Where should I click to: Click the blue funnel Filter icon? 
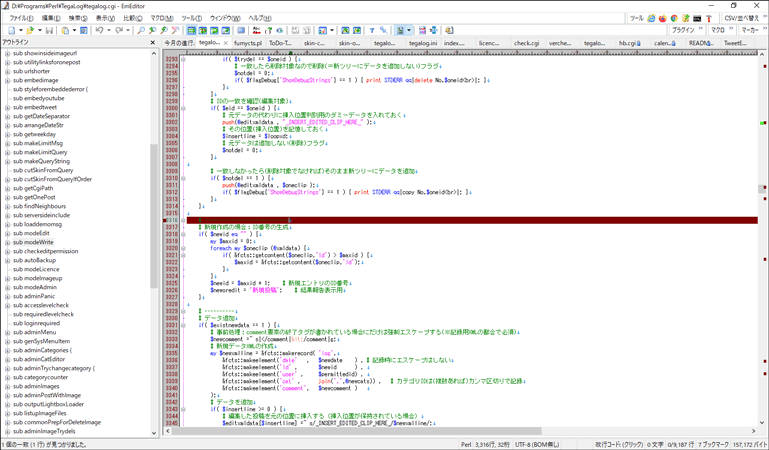[x=372, y=30]
